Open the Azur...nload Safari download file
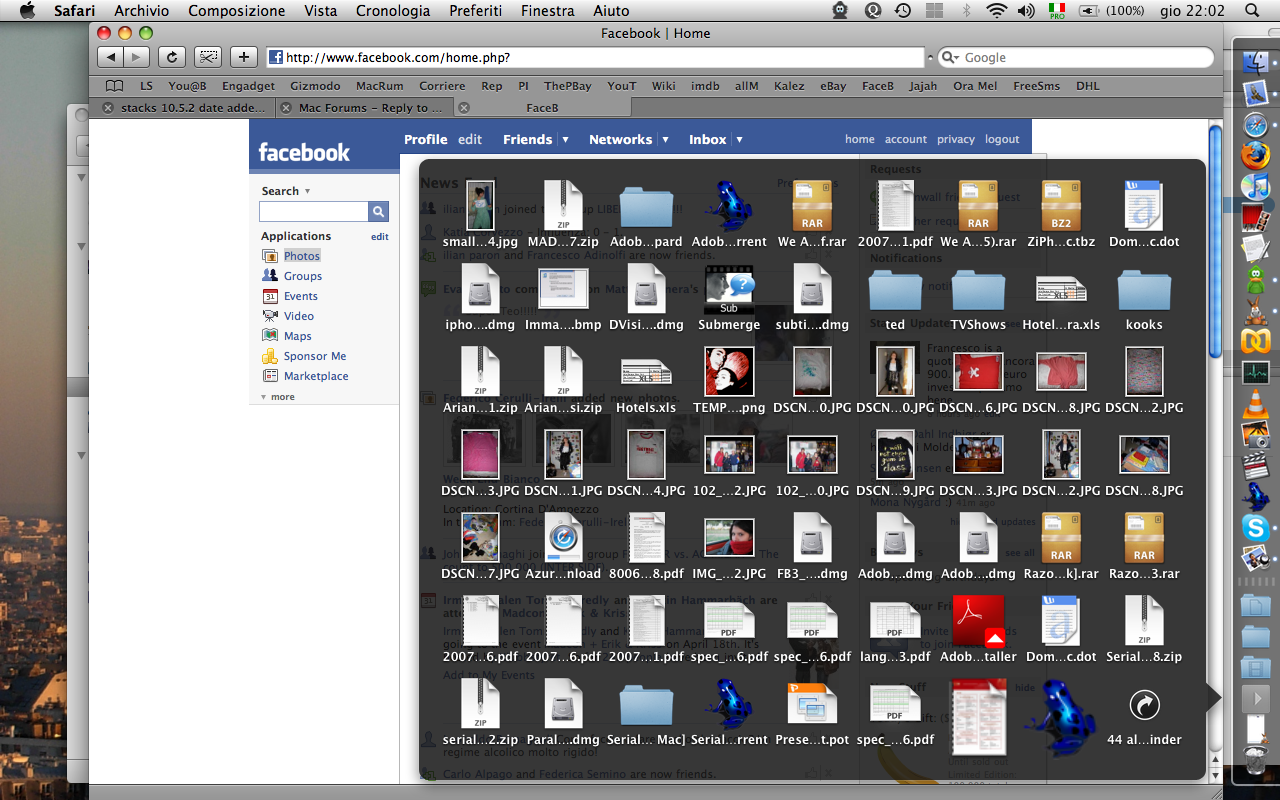1280x800 pixels. (x=563, y=540)
